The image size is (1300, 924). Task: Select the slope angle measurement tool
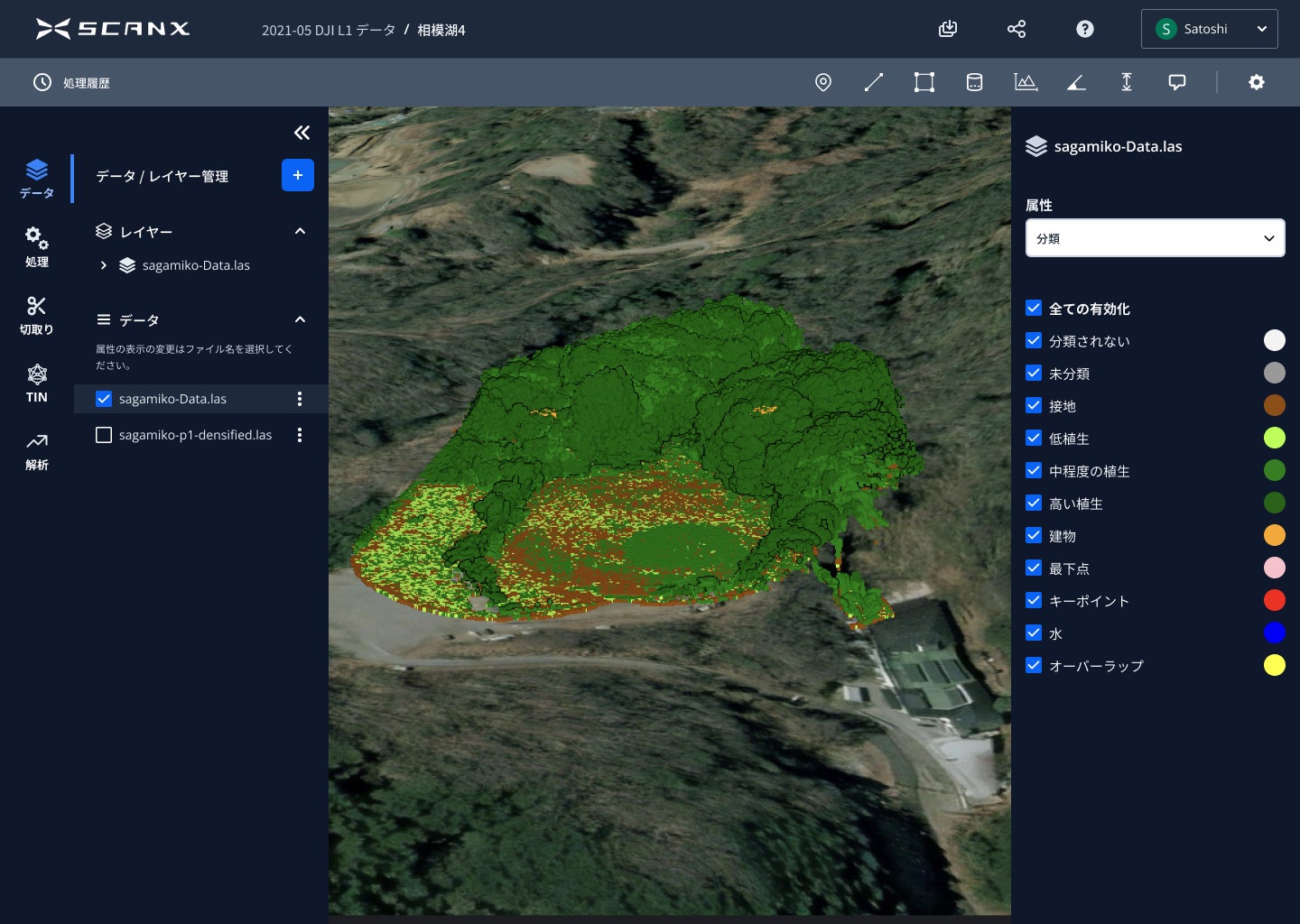[x=1076, y=82]
